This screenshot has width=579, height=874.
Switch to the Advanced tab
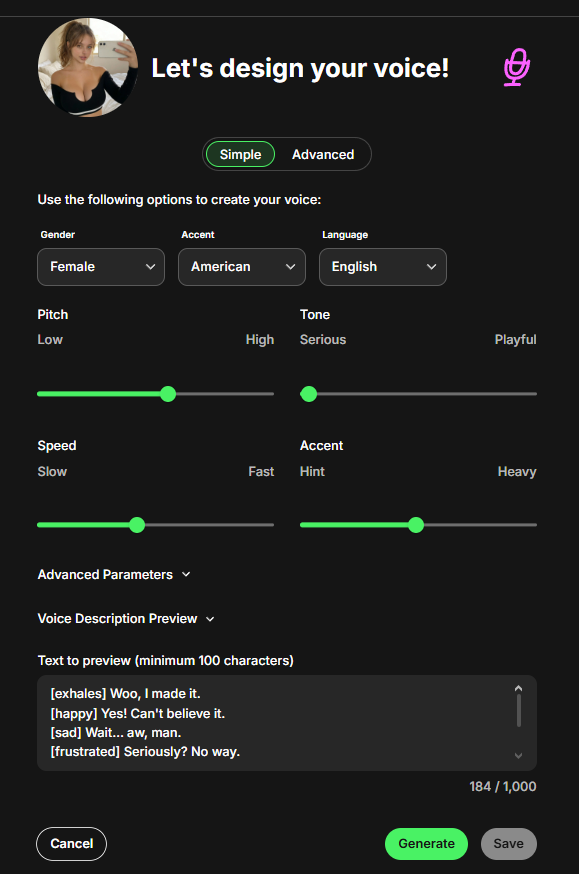click(x=323, y=154)
